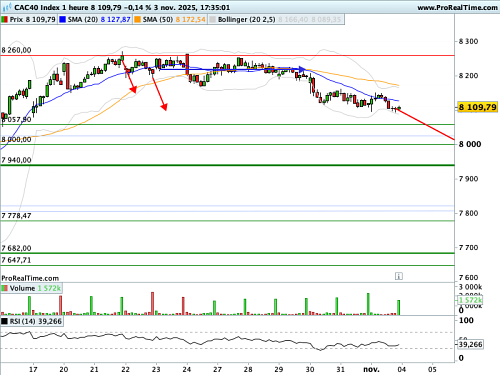The height and width of the screenshot is (375, 500).
Task: Click the 7 940,00 support level label
Action: (16, 160)
